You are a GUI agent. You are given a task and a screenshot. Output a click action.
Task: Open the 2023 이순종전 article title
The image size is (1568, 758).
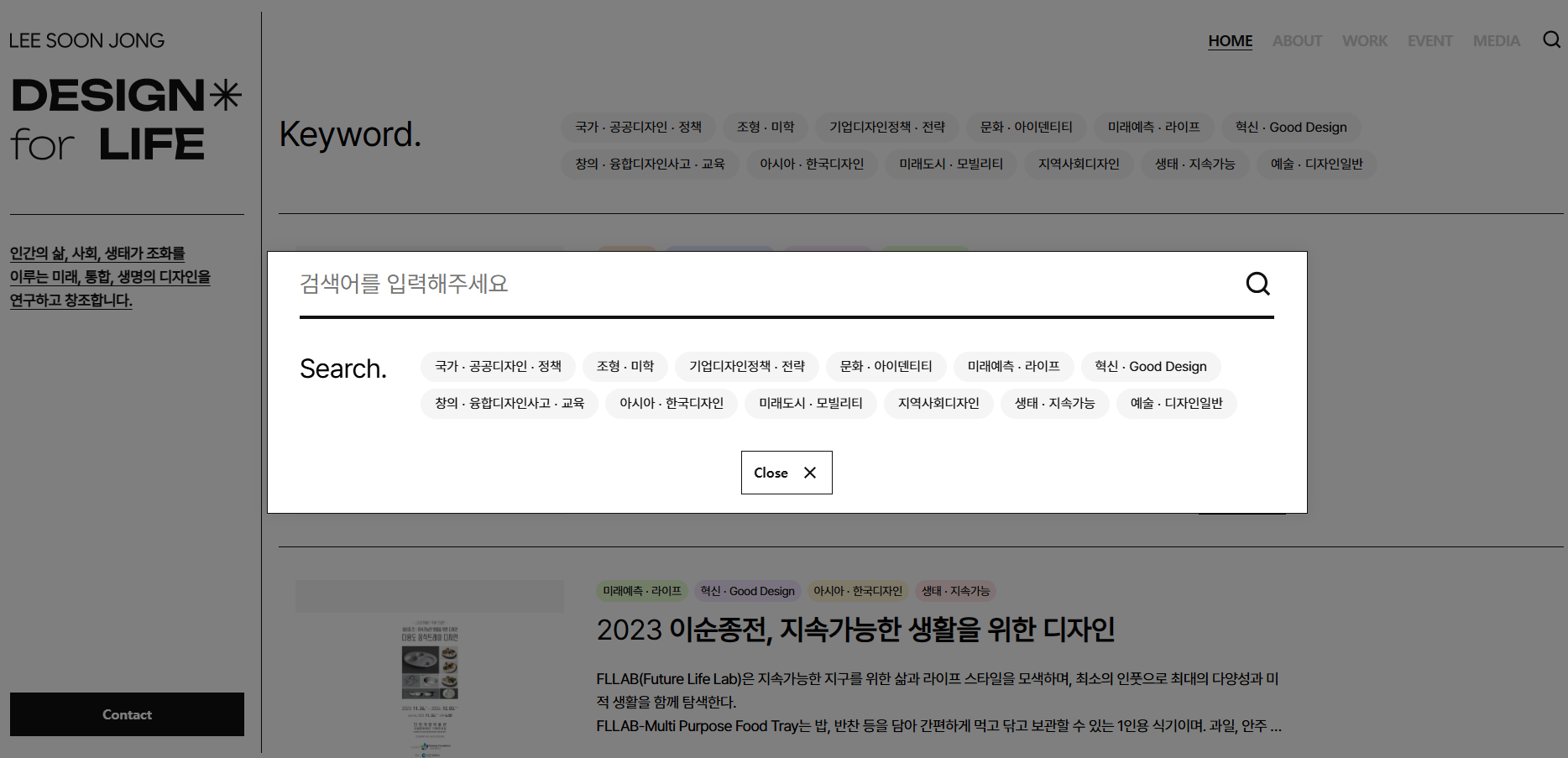point(855,630)
